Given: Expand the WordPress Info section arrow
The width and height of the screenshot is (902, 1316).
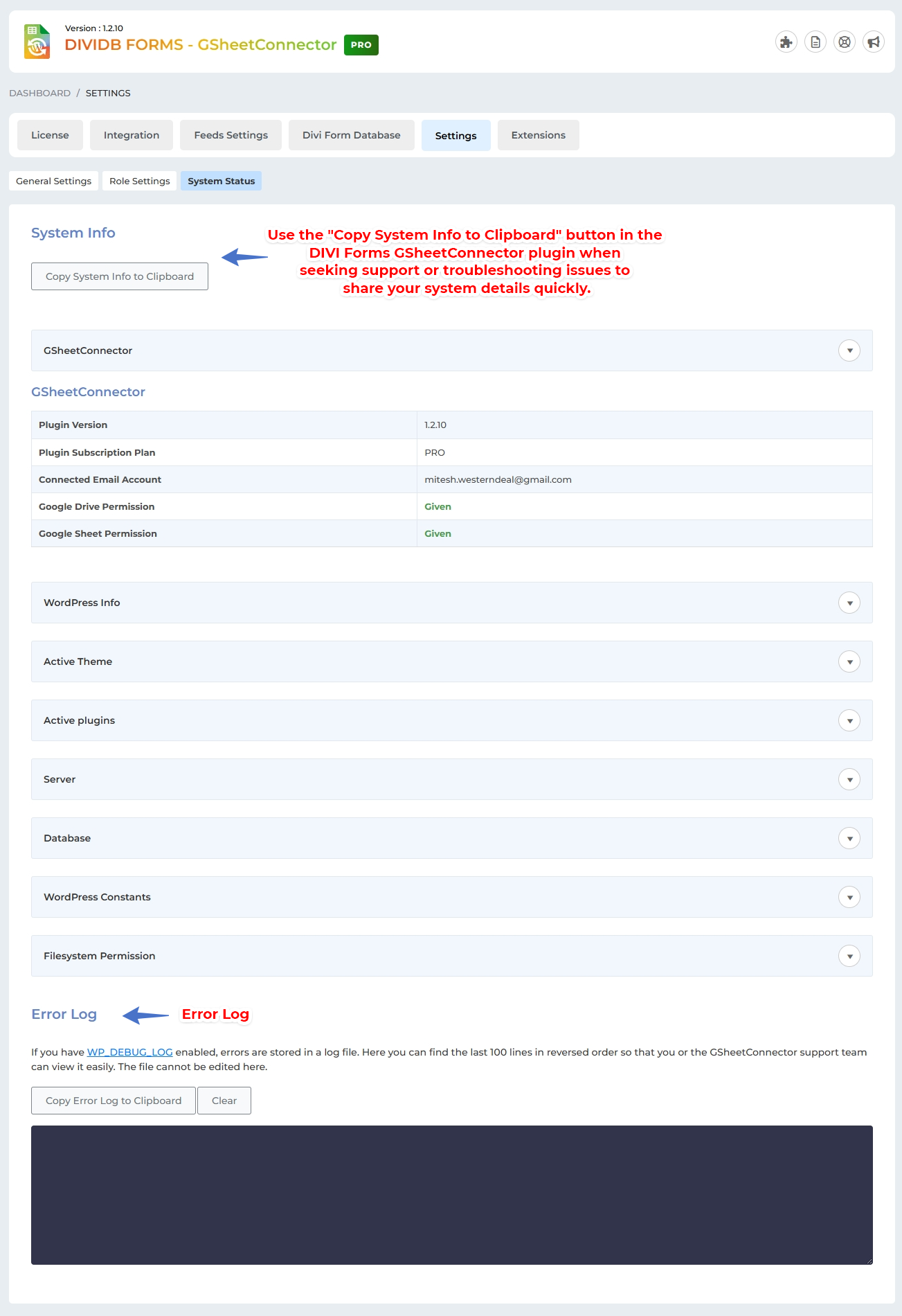Looking at the screenshot, I should [x=849, y=603].
